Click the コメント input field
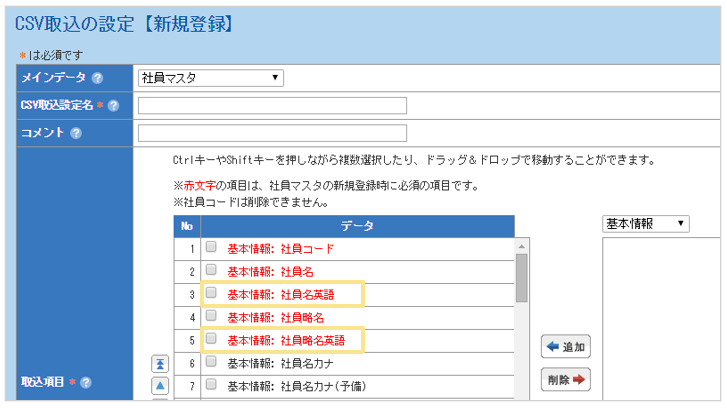Screen dimensions: 727x408 coord(272,134)
